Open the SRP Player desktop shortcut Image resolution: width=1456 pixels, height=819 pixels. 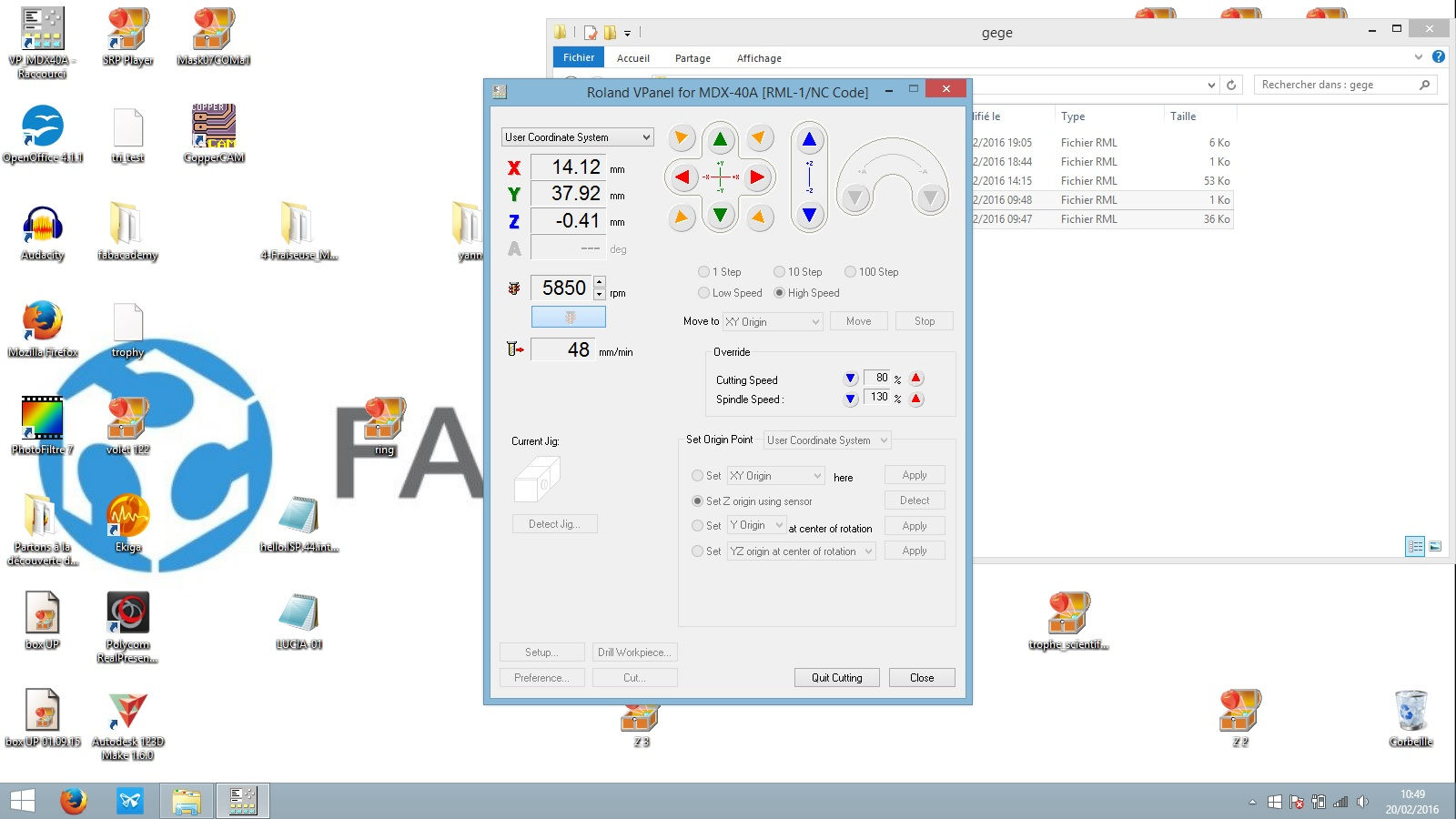tap(127, 37)
